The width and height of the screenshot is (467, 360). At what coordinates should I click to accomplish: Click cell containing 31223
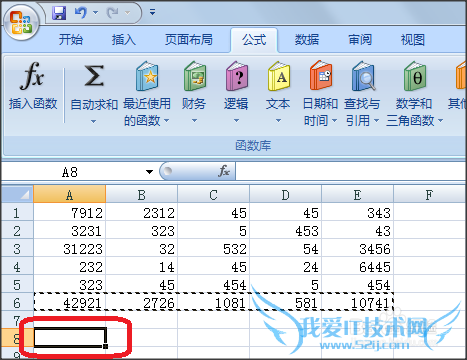(69, 249)
